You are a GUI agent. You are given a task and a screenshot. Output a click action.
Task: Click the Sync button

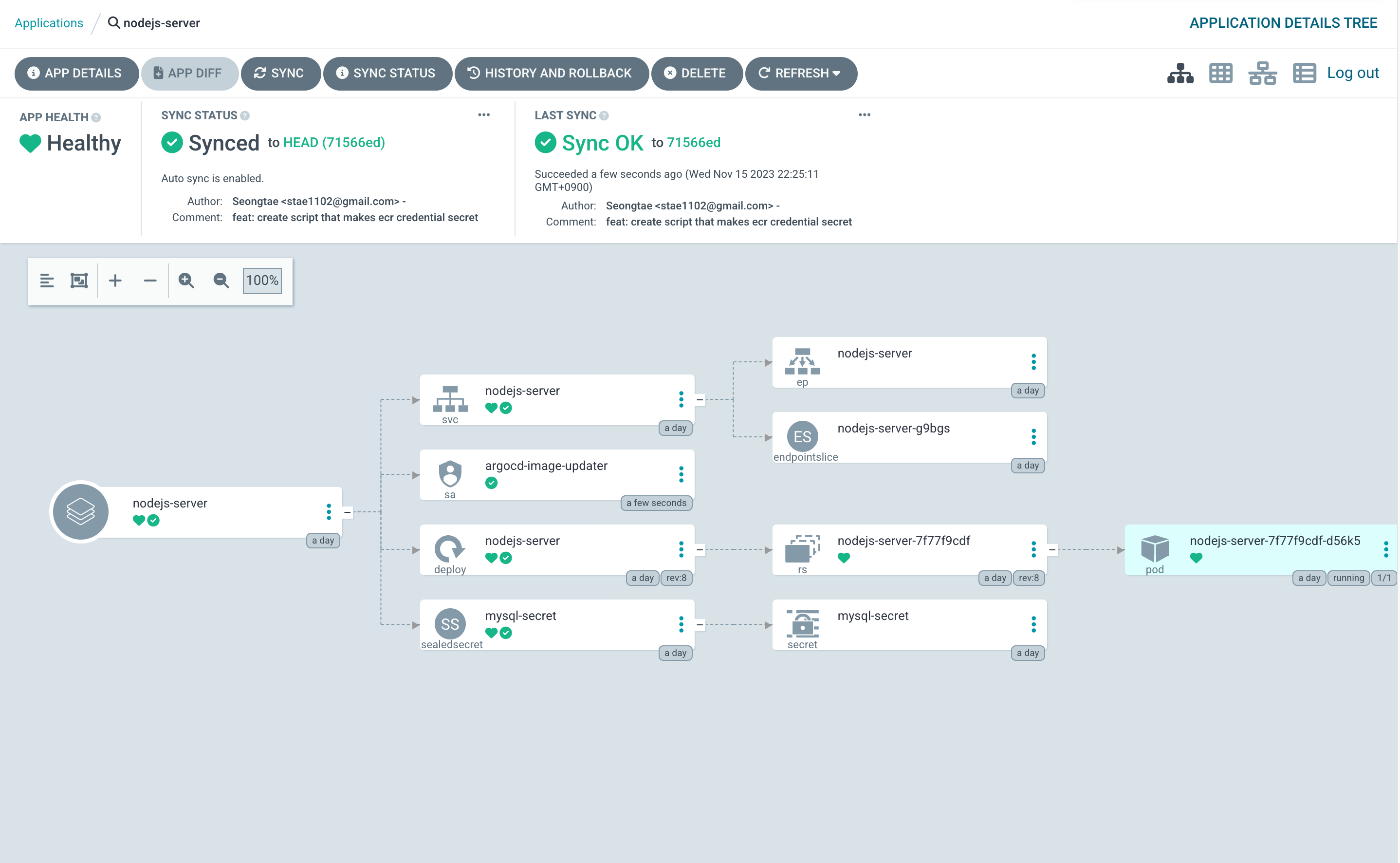[x=280, y=73]
